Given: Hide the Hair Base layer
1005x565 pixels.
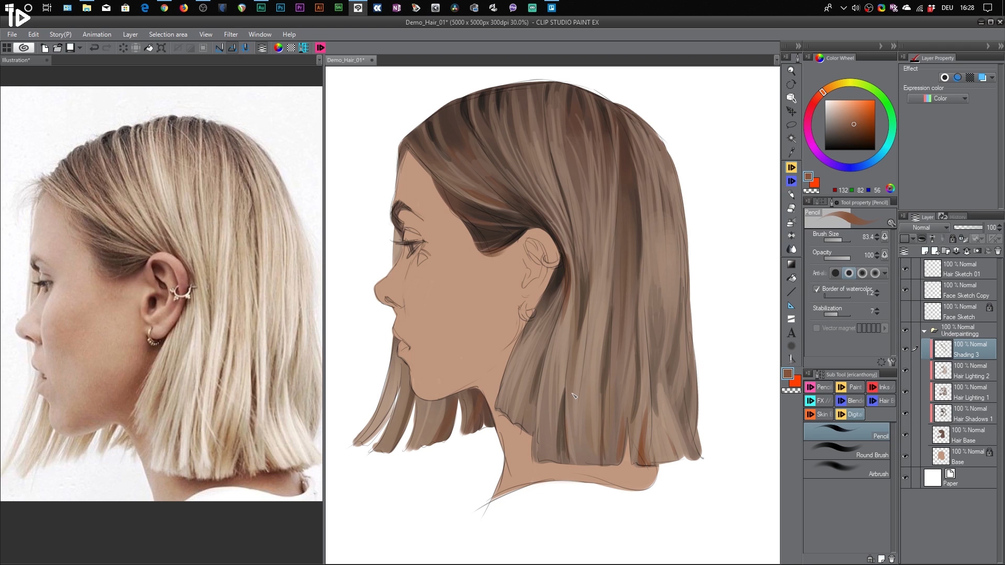Looking at the screenshot, I should (x=905, y=435).
